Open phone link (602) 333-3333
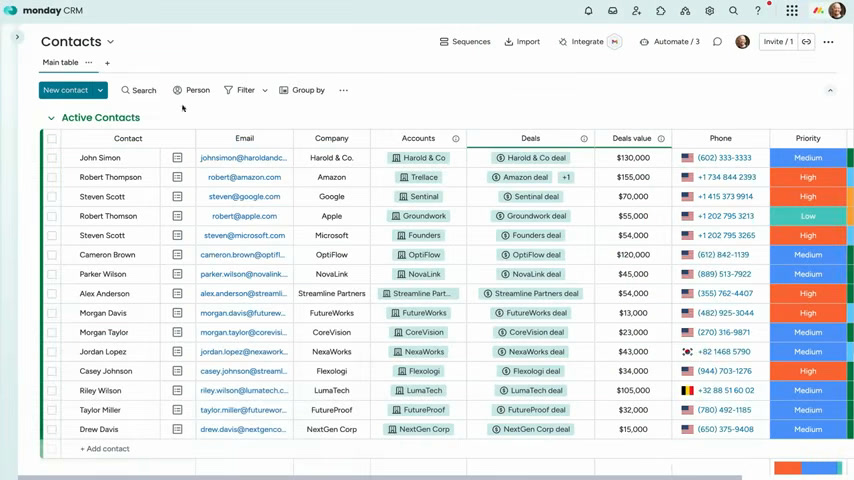The width and height of the screenshot is (854, 480). click(724, 158)
